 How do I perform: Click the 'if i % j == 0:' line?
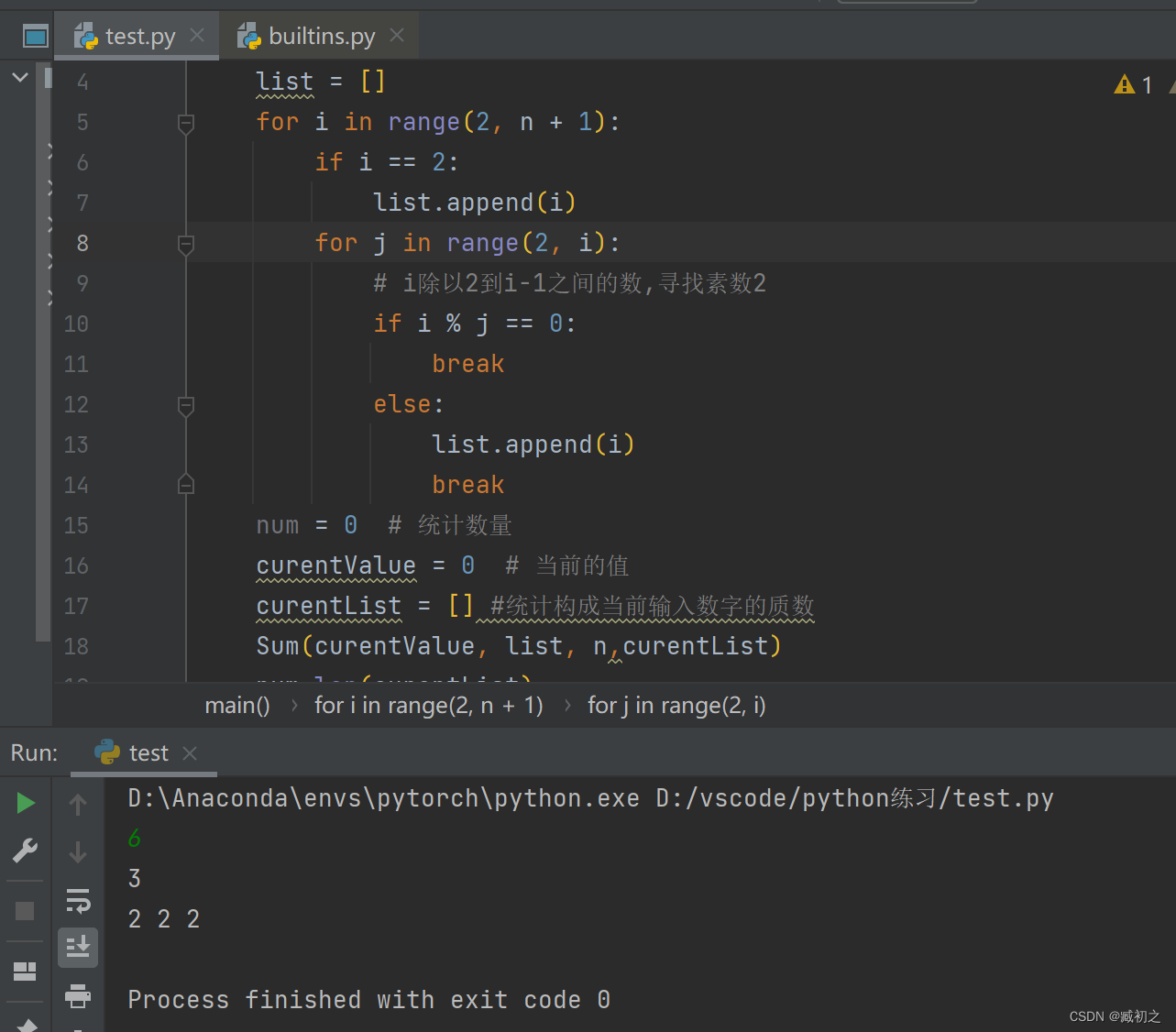[x=475, y=324]
